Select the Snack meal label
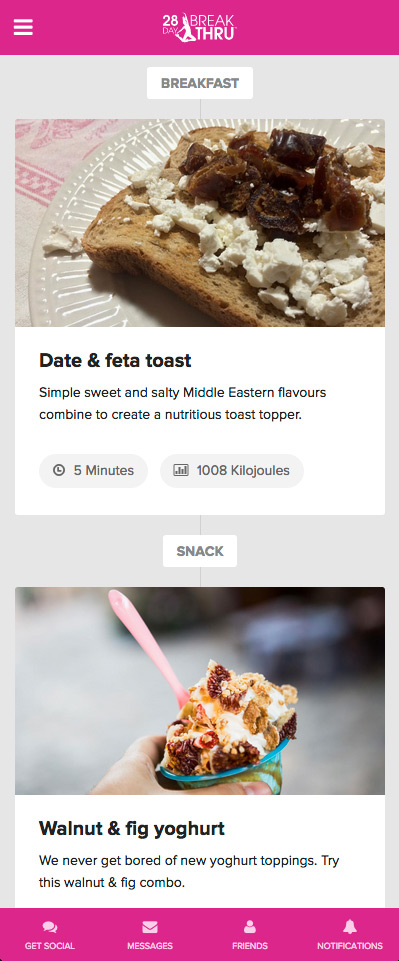Screen dimensions: 399x961 (200, 551)
